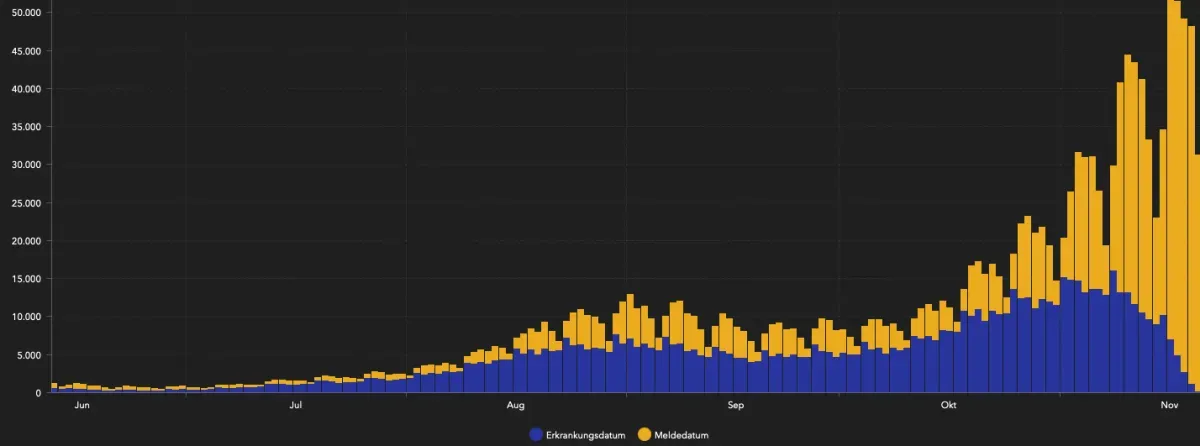The image size is (1200, 446).
Task: Click the blue Erkrankungsdatum legend circle
Action: coord(536,434)
